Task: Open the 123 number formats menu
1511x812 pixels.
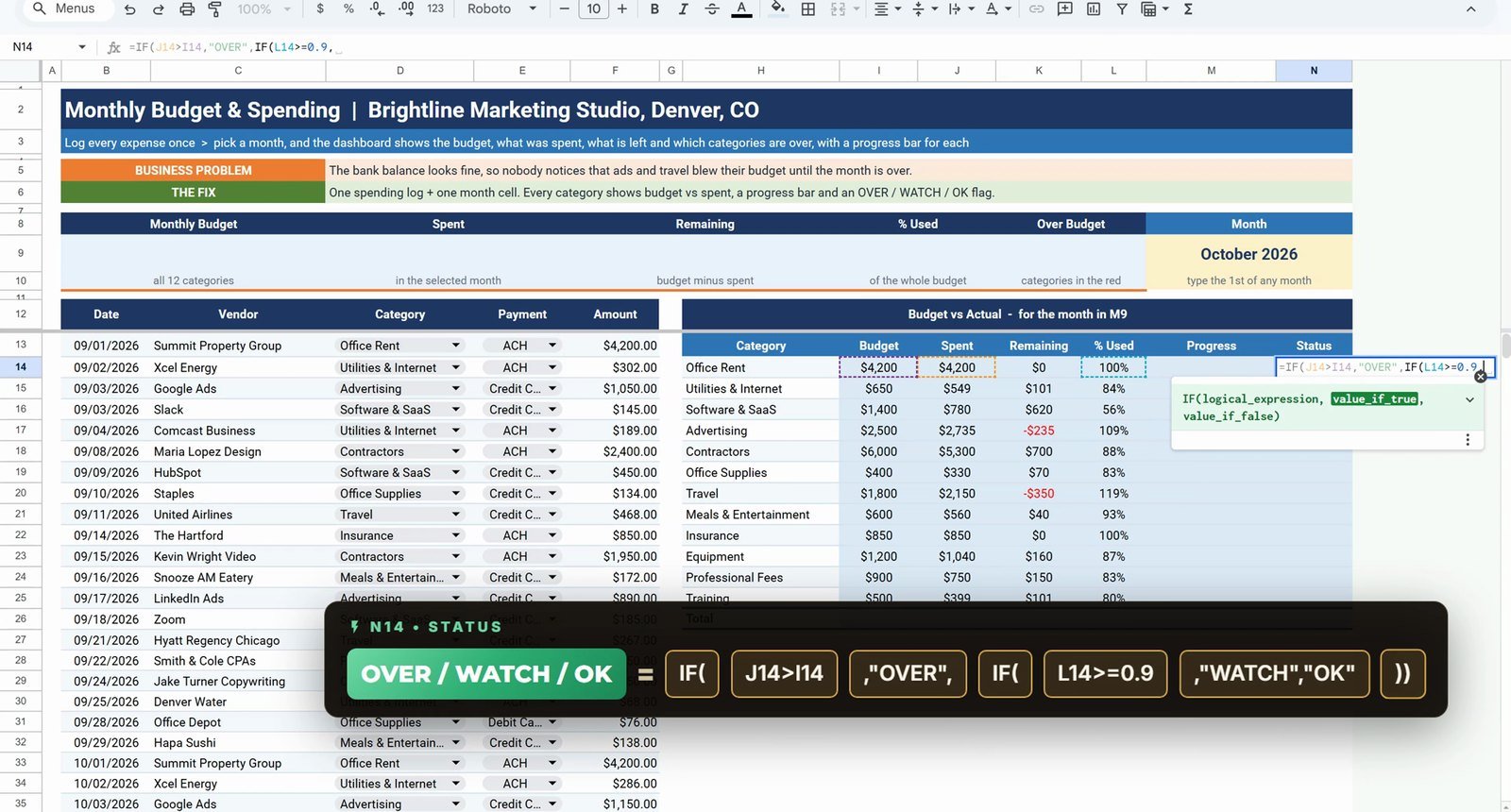Action: [x=435, y=8]
